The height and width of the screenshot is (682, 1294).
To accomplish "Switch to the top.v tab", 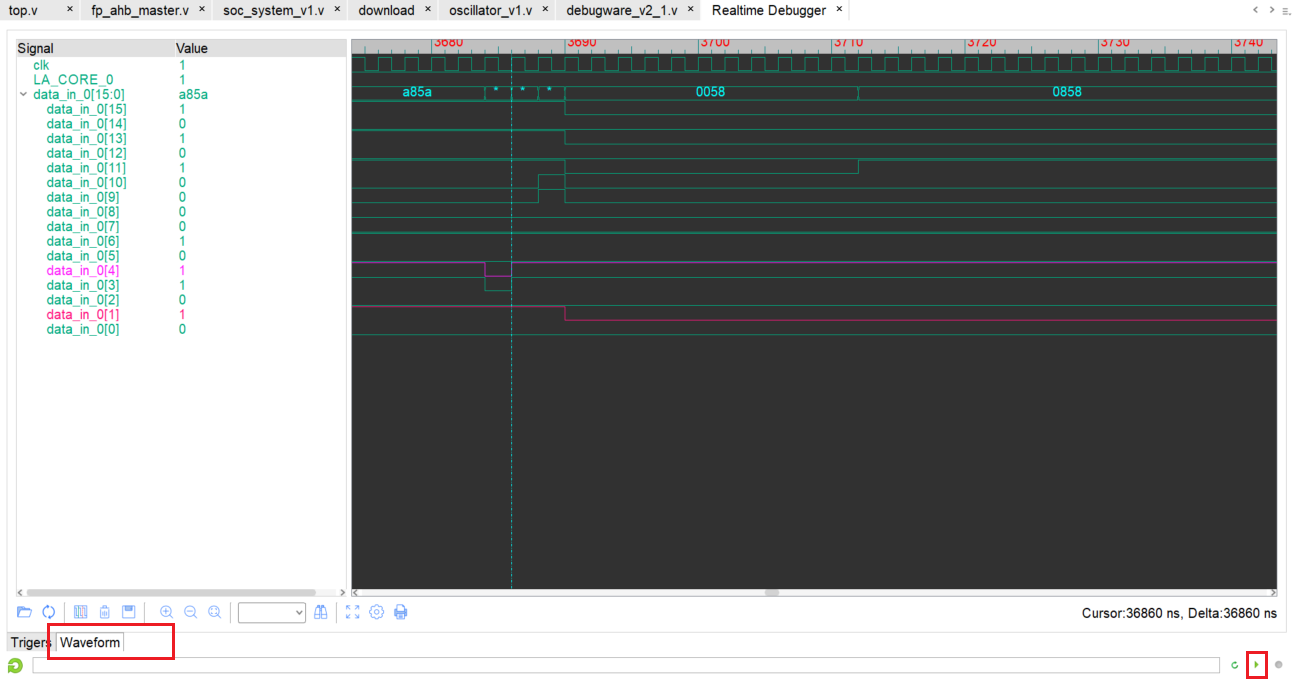I will [23, 10].
